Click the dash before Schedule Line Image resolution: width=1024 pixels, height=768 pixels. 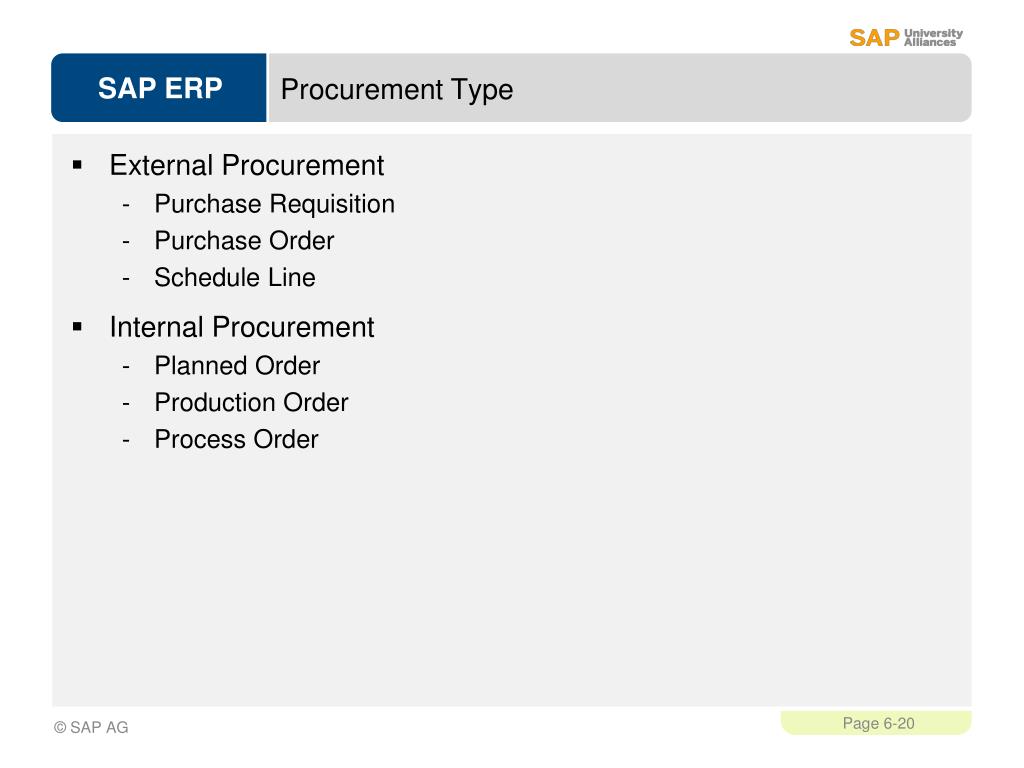coord(126,279)
